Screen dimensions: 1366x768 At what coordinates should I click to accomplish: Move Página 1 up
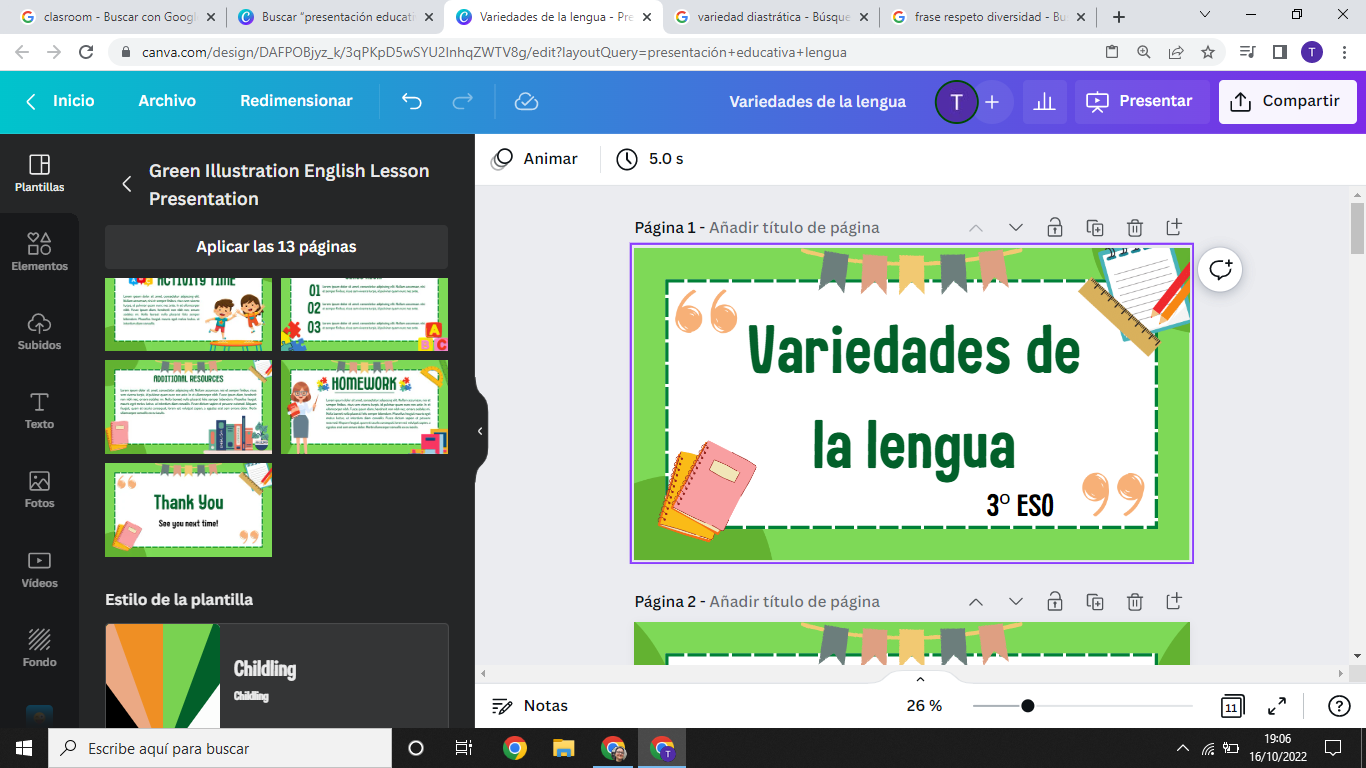(976, 227)
